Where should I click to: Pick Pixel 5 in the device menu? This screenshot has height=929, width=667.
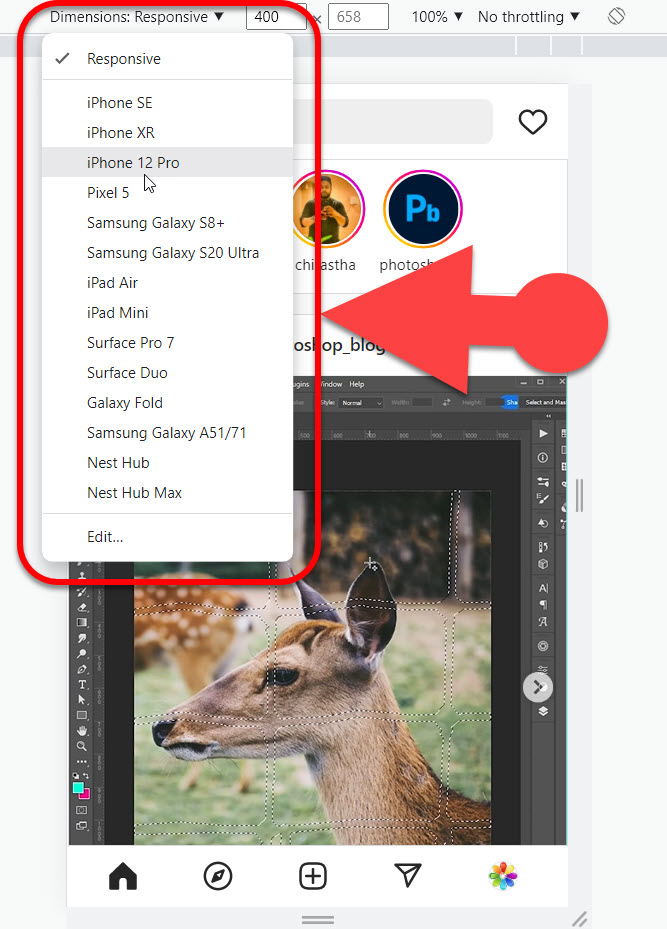pyautogui.click(x=168, y=193)
